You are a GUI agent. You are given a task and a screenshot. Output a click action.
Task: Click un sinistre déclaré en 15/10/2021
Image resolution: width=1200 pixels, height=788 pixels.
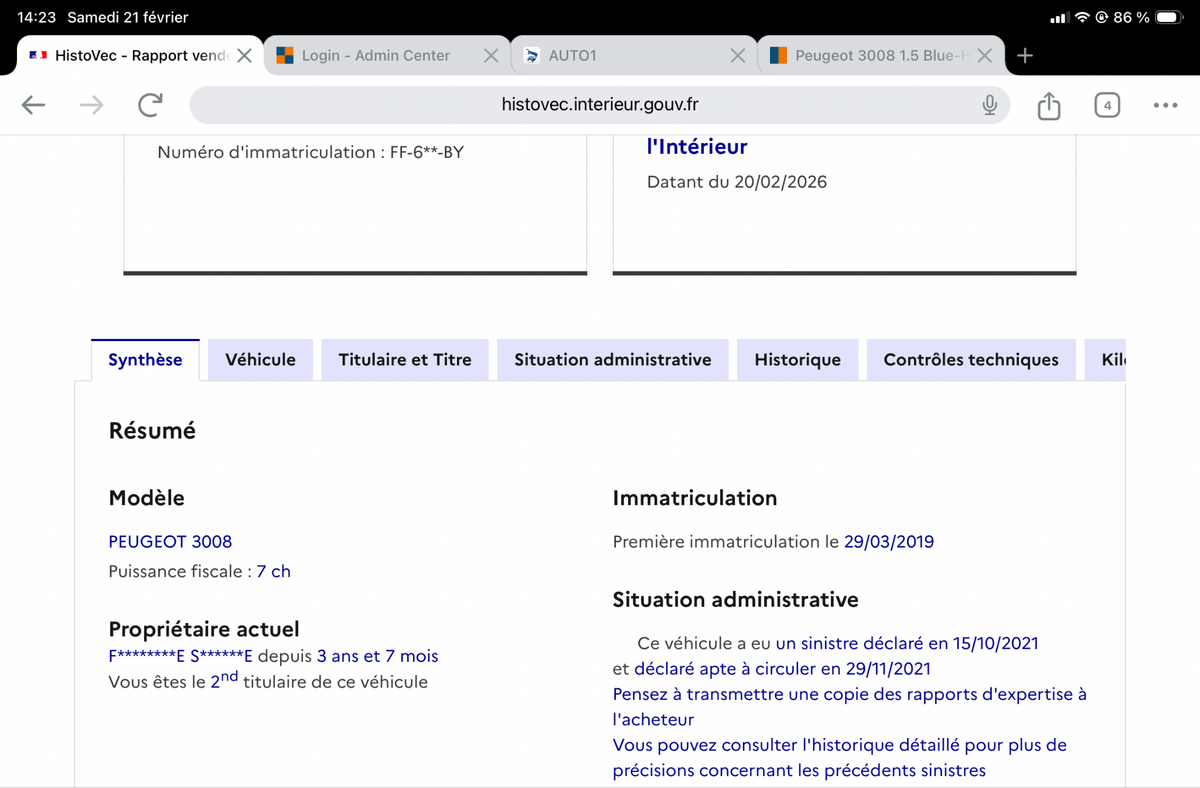click(x=907, y=643)
